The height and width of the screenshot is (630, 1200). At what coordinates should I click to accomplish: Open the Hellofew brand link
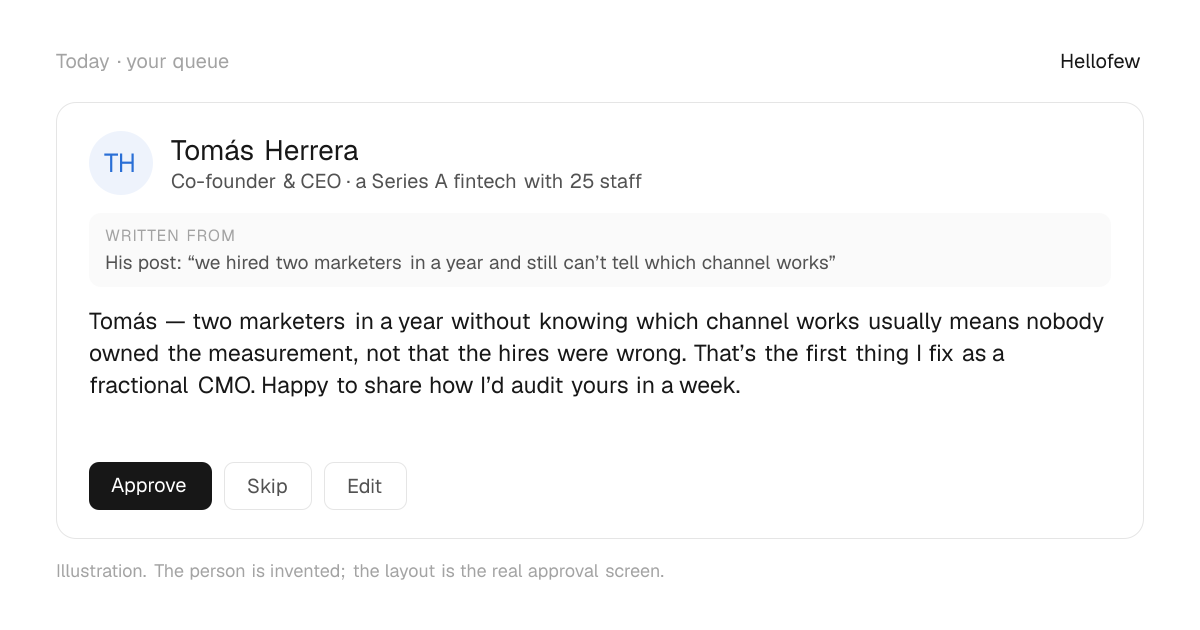click(1100, 61)
